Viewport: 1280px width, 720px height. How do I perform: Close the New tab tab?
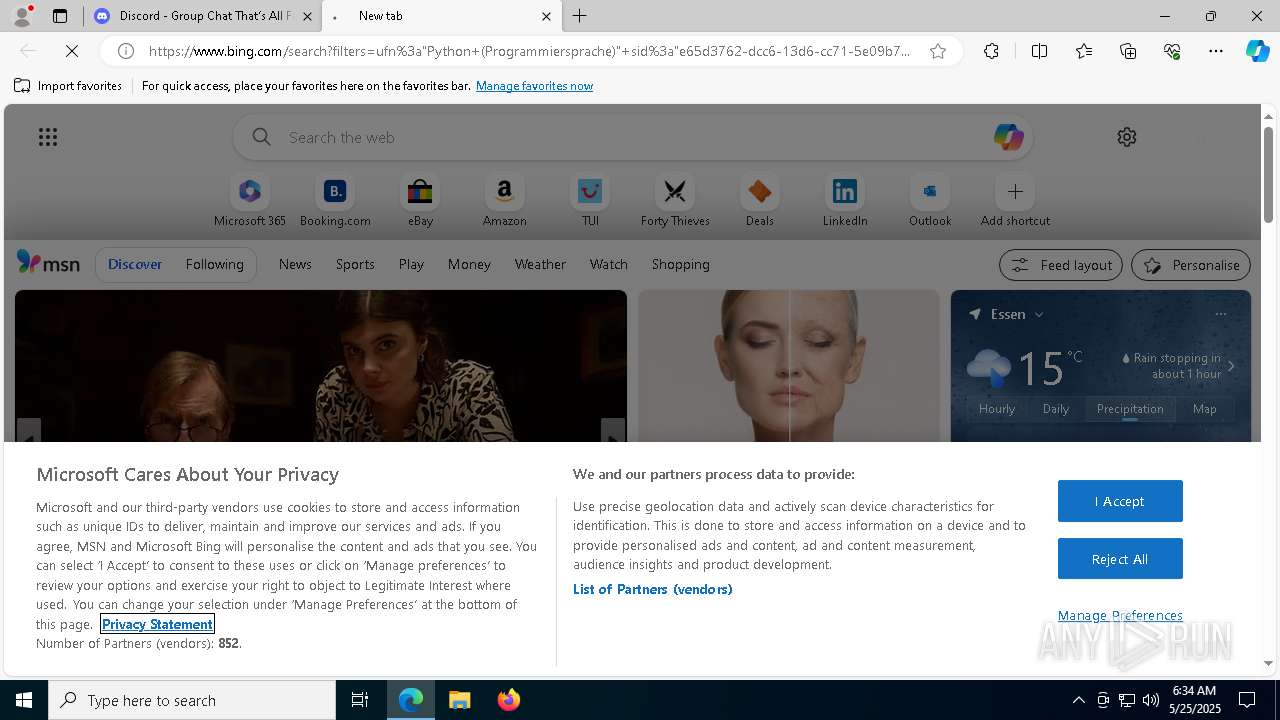click(546, 16)
